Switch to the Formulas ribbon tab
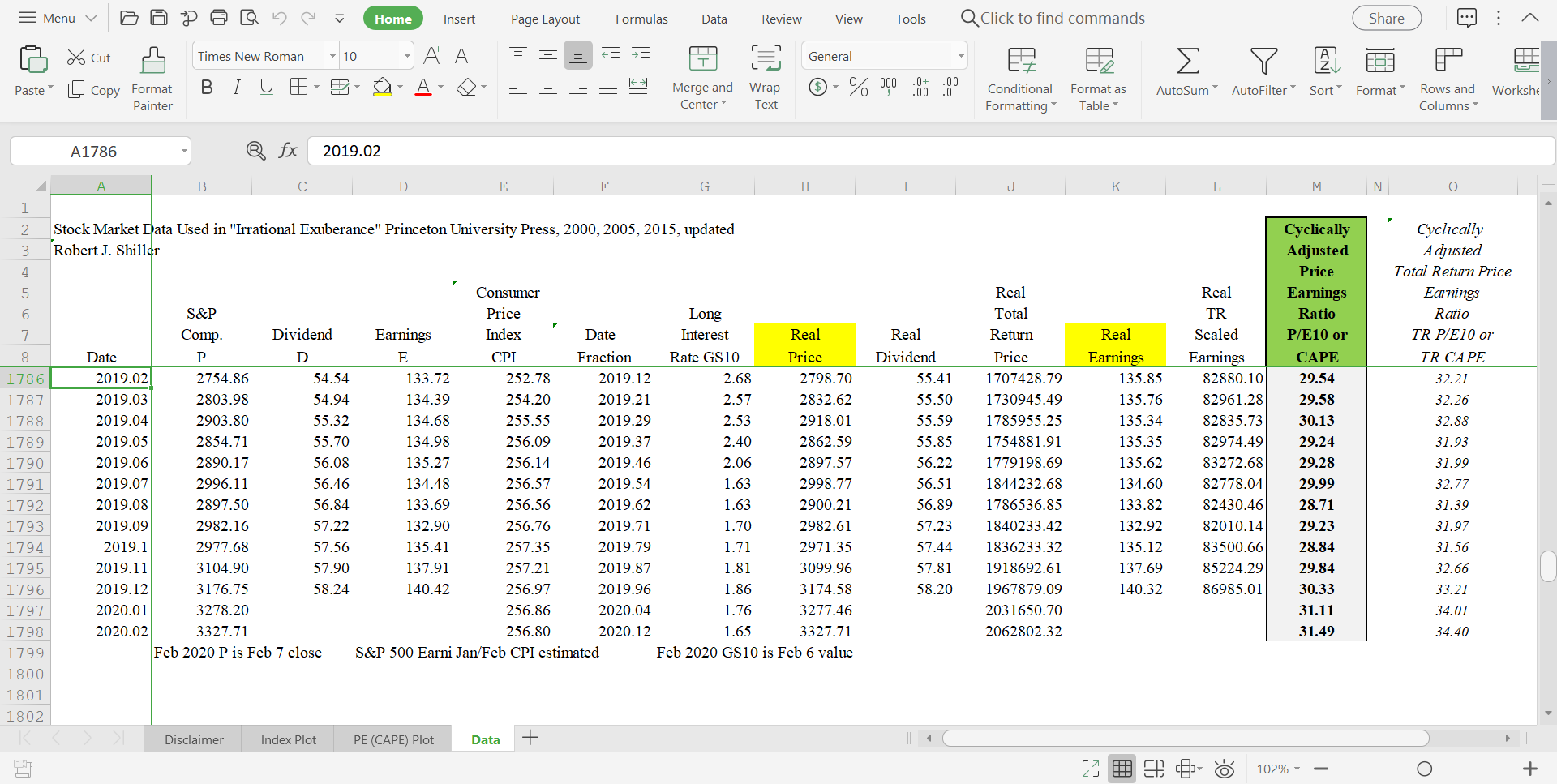1557x784 pixels. point(641,18)
